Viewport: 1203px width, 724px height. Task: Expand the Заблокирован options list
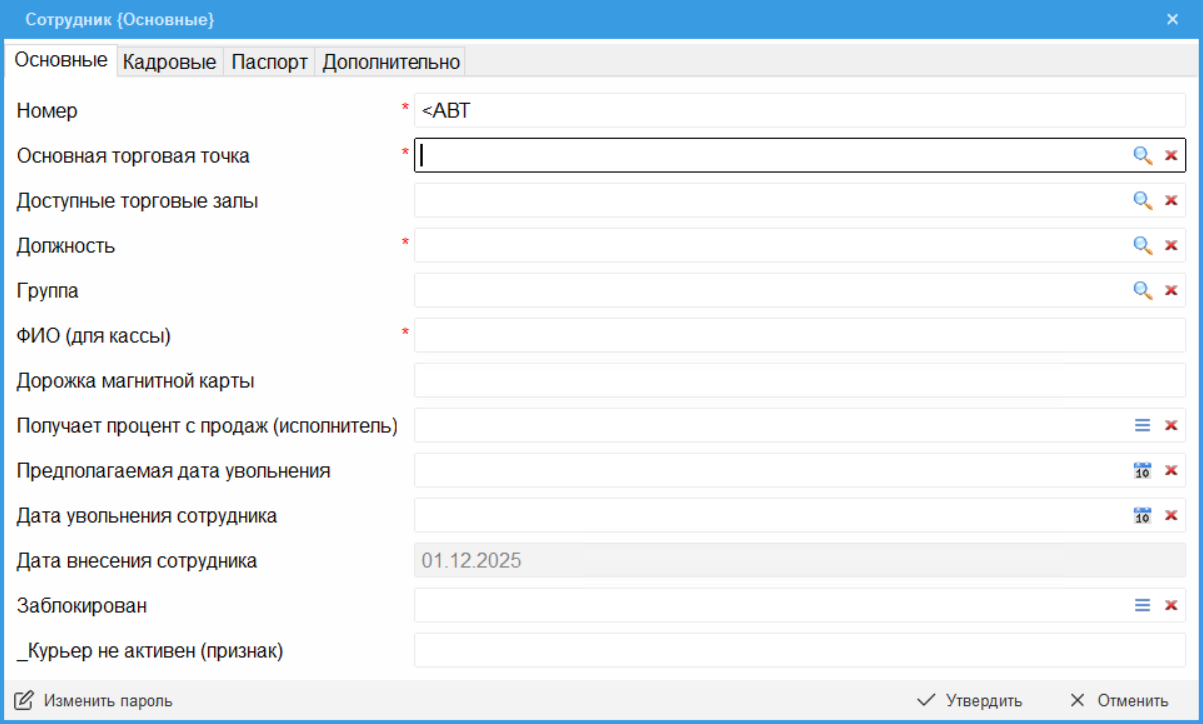pyautogui.click(x=1142, y=605)
